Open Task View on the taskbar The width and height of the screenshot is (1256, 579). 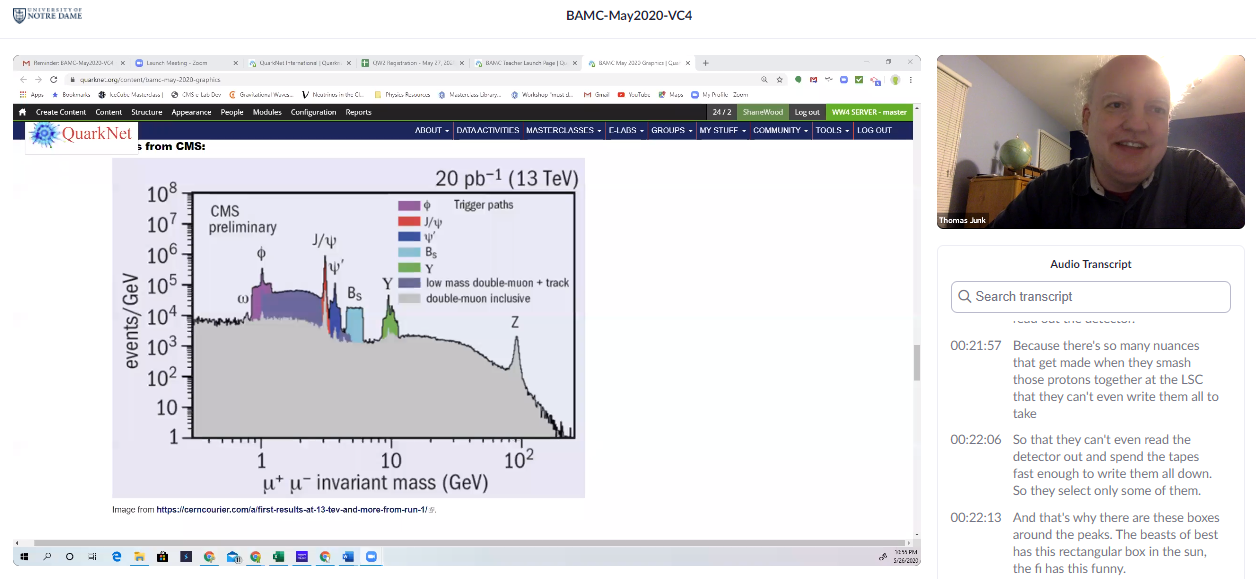click(92, 556)
